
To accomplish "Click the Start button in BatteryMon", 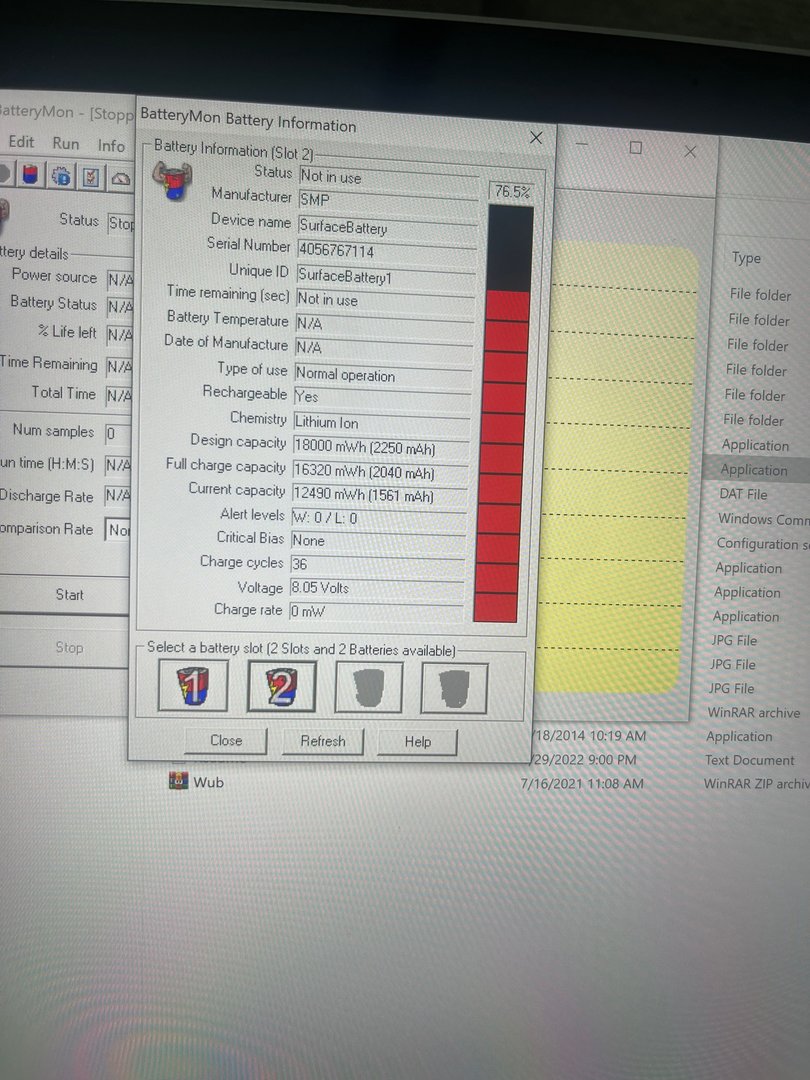I will click(x=69, y=595).
